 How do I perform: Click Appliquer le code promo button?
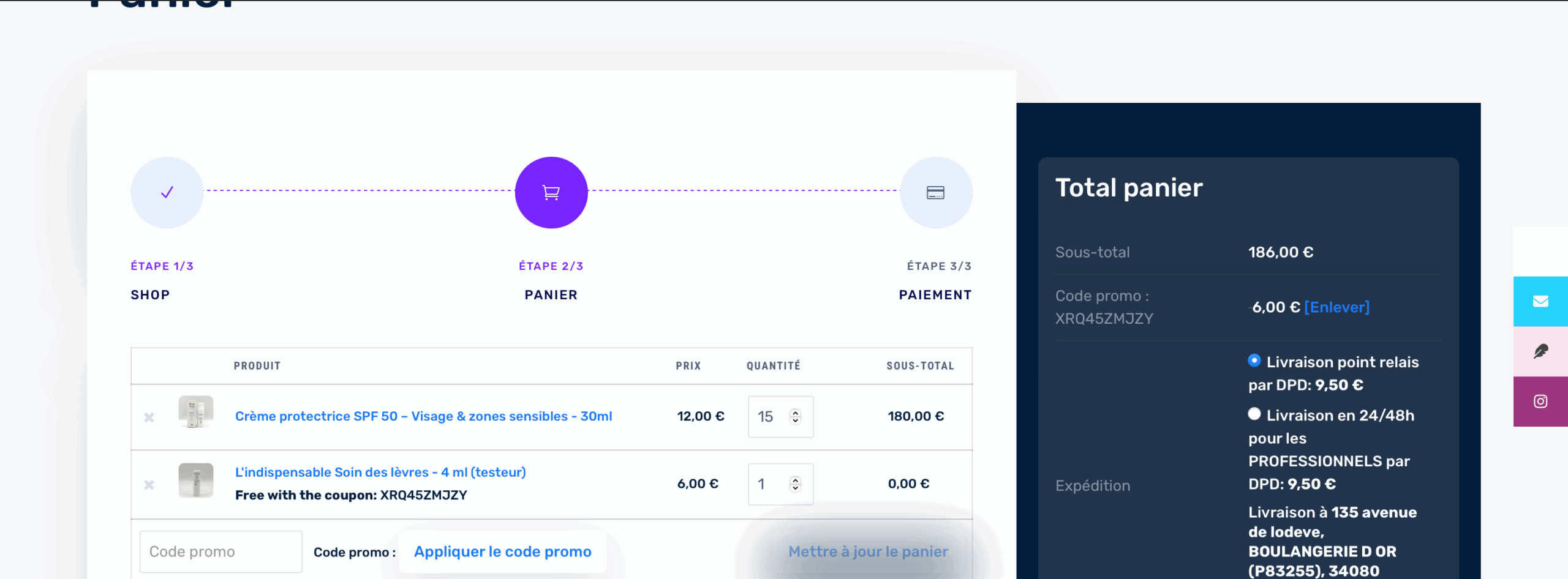click(502, 551)
